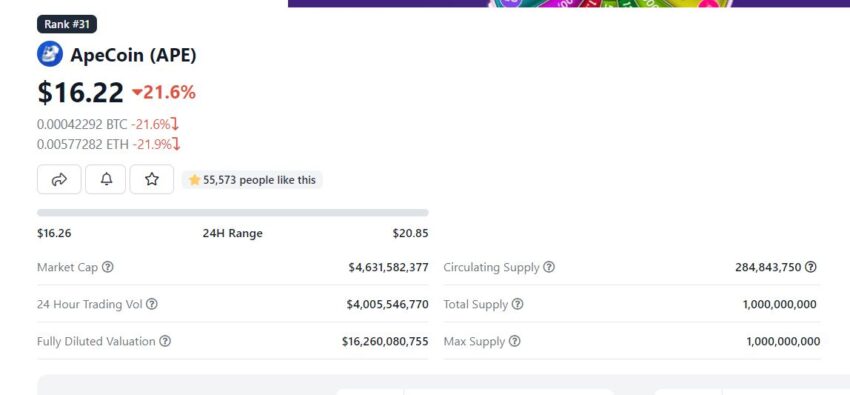The height and width of the screenshot is (395, 850).
Task: Click the Rank #31 badge
Action: click(x=67, y=24)
